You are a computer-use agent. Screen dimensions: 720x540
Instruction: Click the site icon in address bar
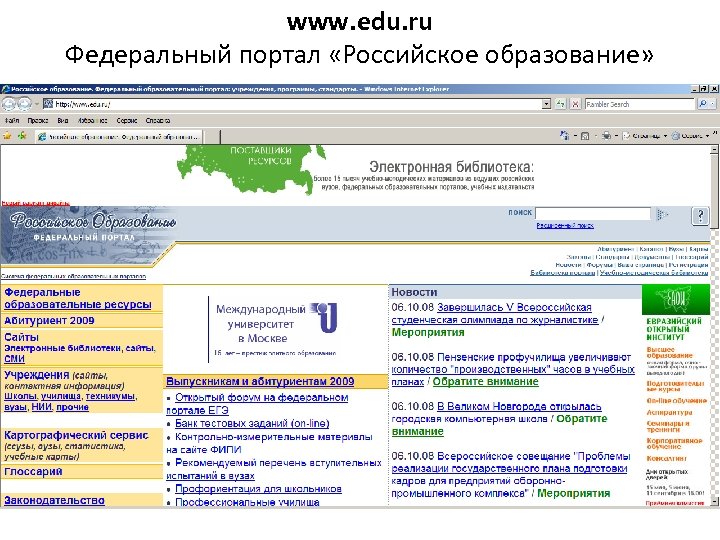[x=48, y=104]
